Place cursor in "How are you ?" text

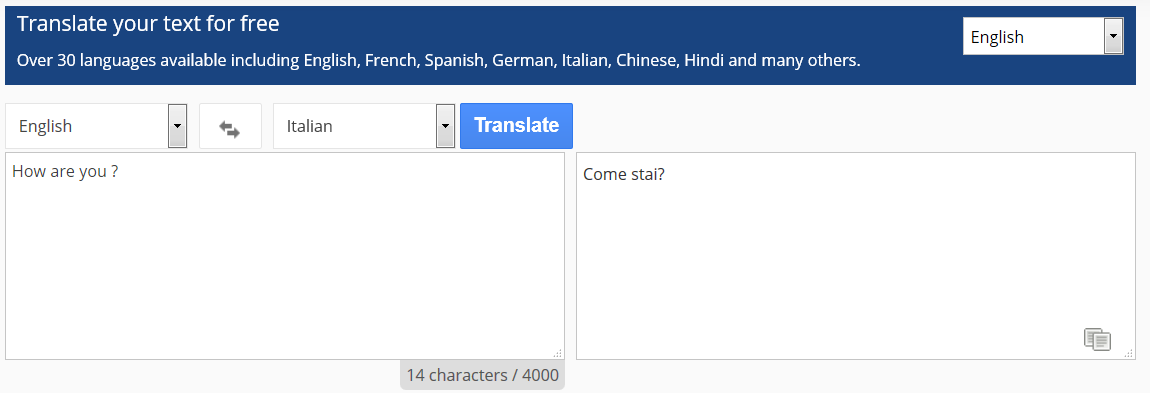[x=65, y=172]
